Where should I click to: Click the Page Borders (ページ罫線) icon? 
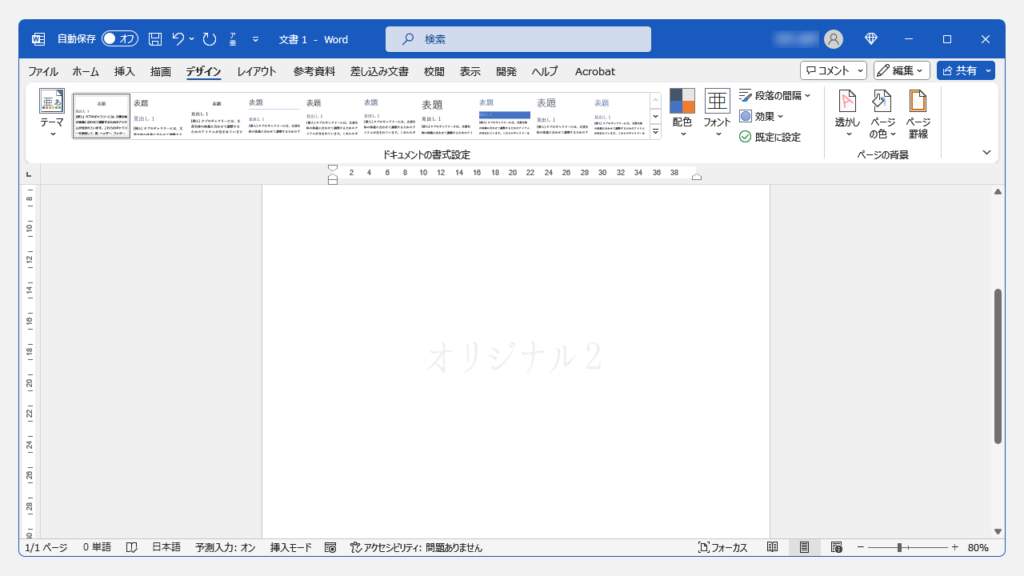(917, 102)
